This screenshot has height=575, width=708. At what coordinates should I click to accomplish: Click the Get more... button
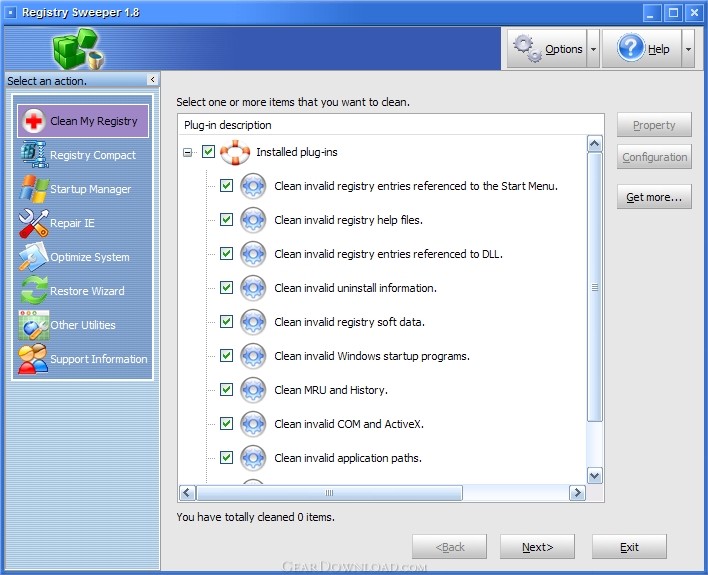[x=654, y=197]
